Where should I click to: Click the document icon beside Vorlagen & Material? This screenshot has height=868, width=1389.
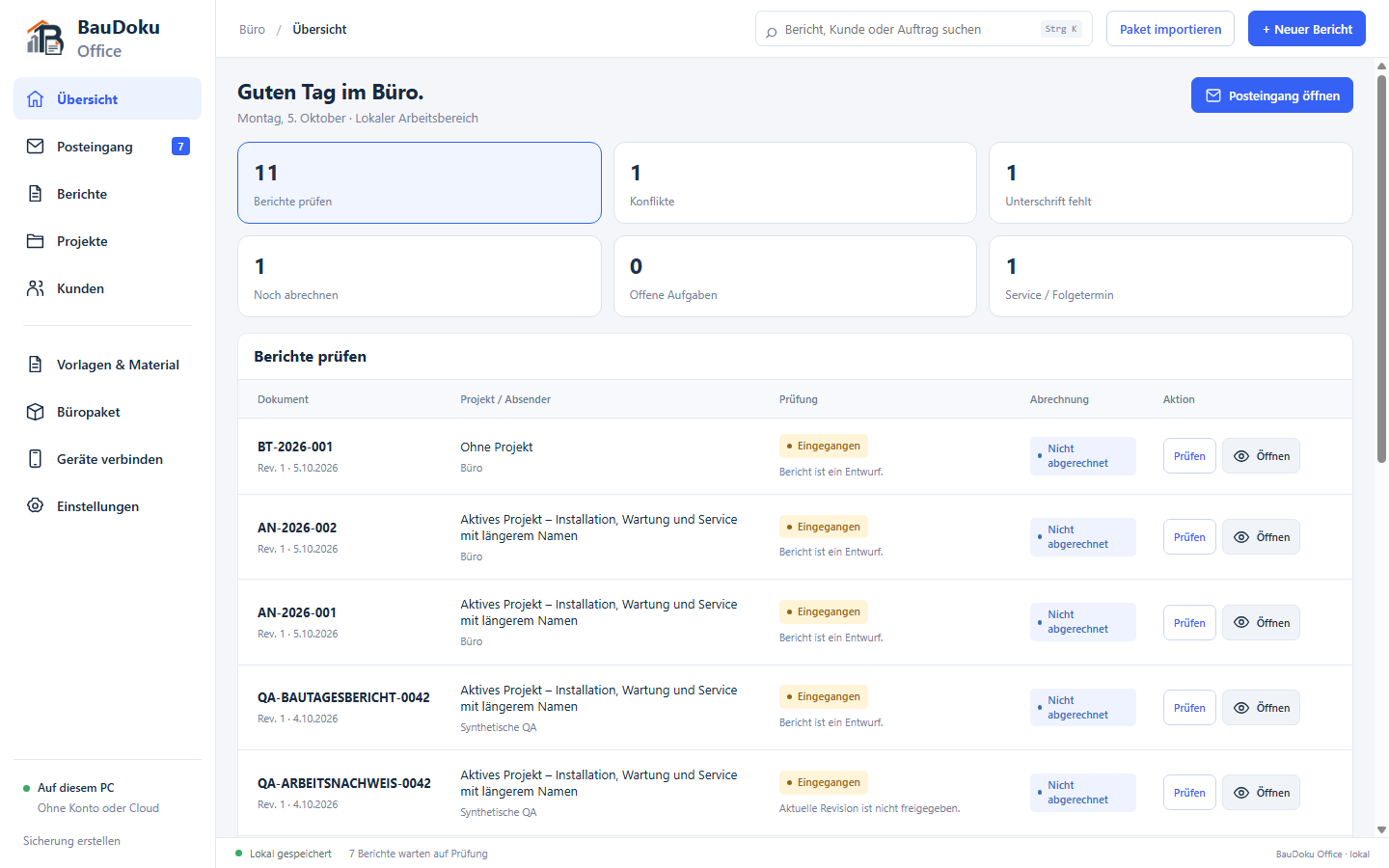click(x=36, y=364)
